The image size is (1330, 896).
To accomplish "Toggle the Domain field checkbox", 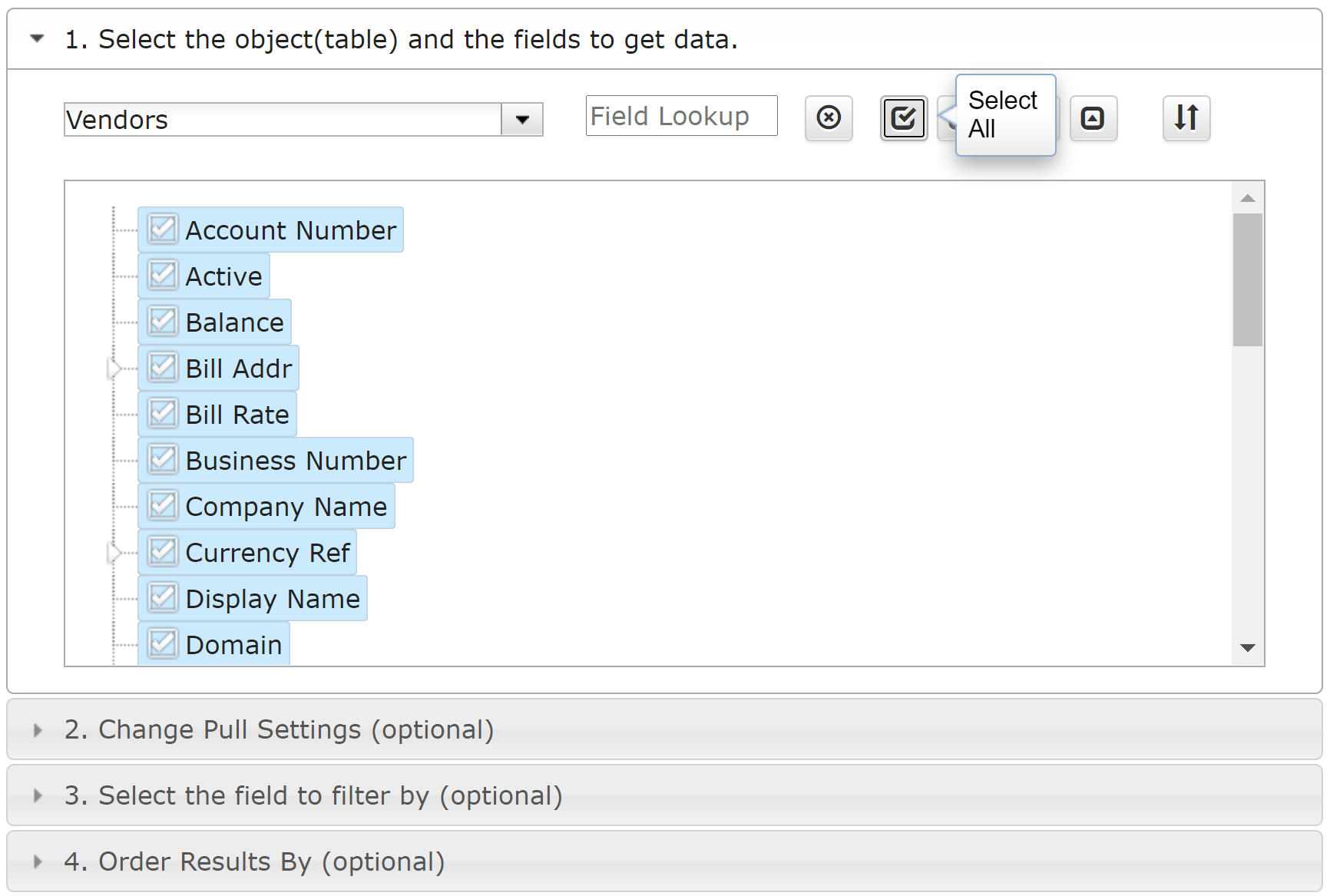I will 163,643.
